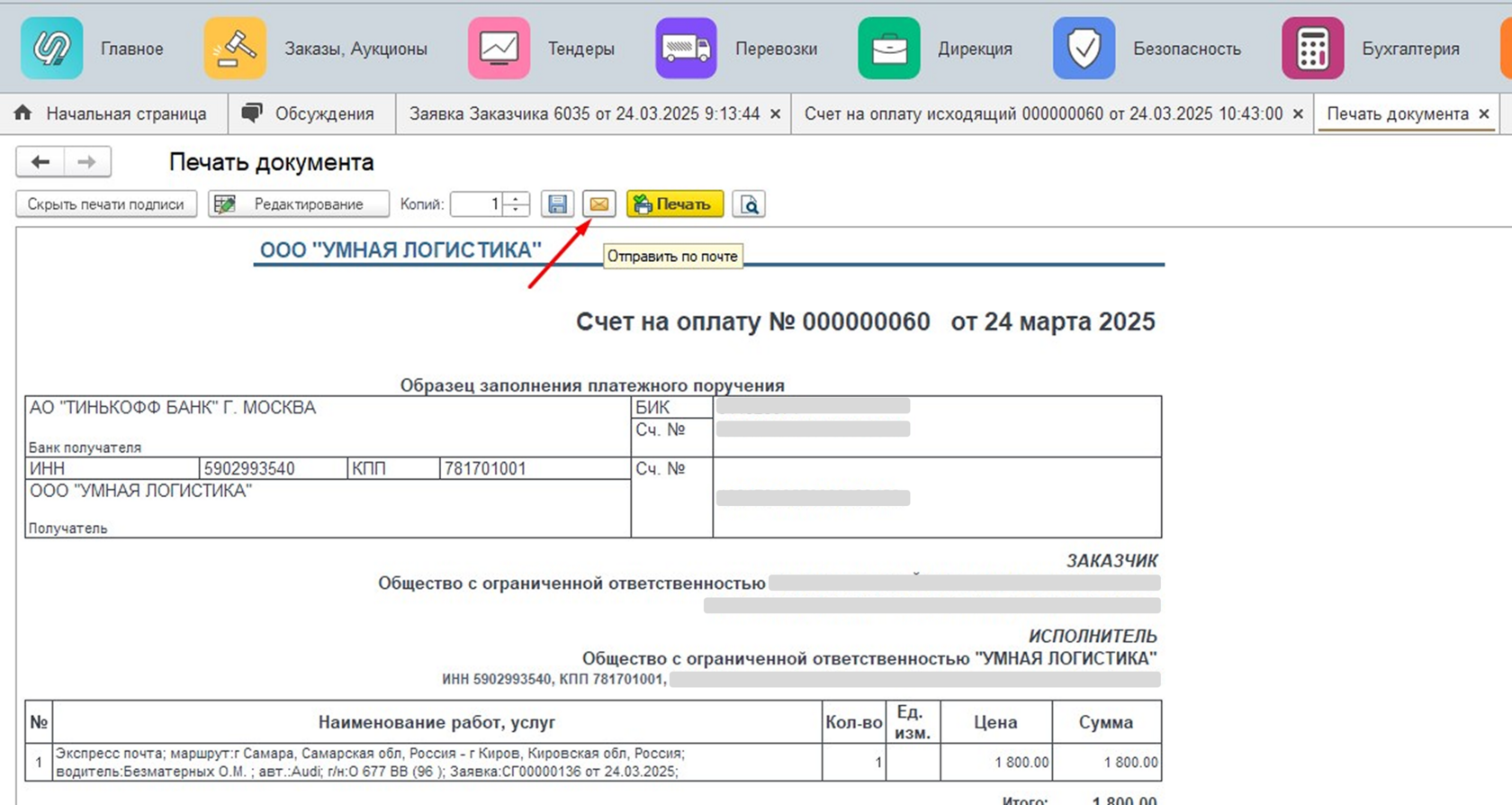Click Скрыть печати подписи button
The height and width of the screenshot is (805, 1512).
106,204
